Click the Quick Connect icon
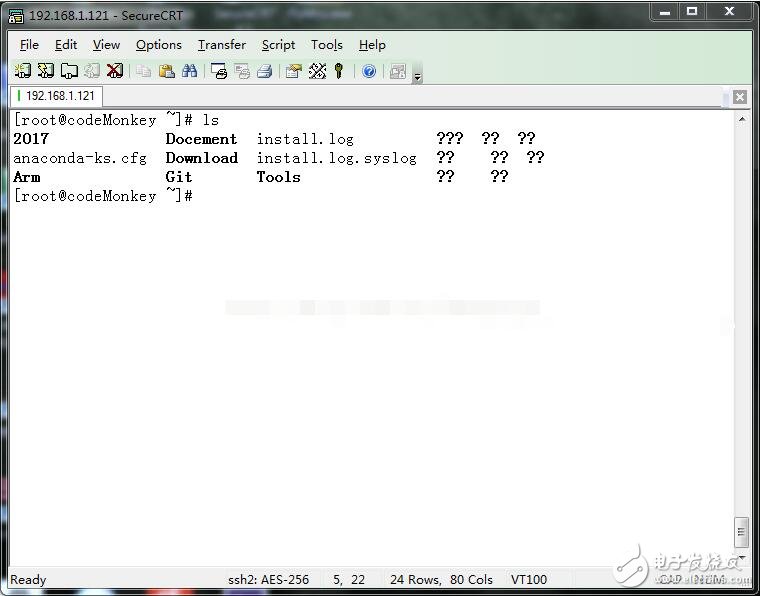This screenshot has height=596, width=760. (x=45, y=71)
